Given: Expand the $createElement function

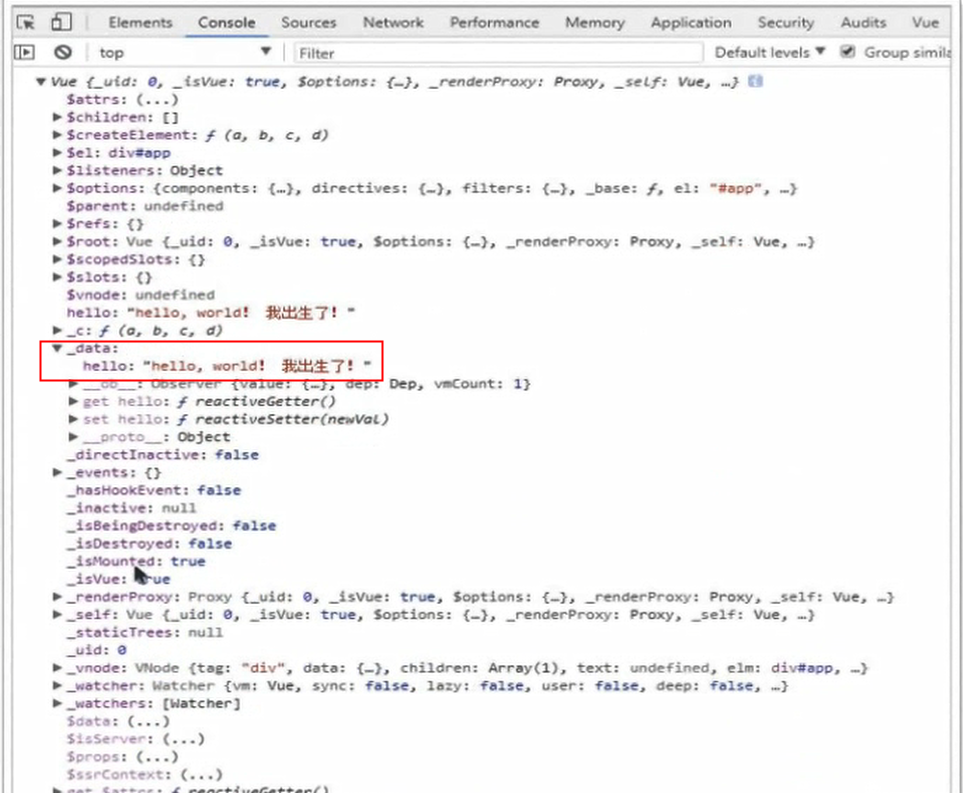Looking at the screenshot, I should (57, 135).
